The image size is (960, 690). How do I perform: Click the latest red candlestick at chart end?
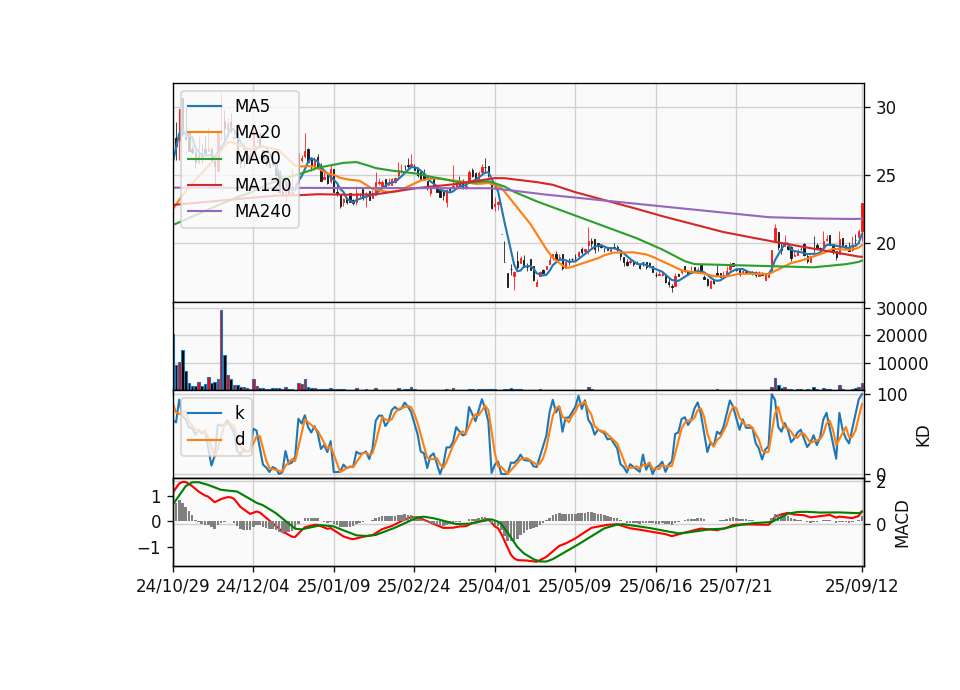[x=862, y=217]
